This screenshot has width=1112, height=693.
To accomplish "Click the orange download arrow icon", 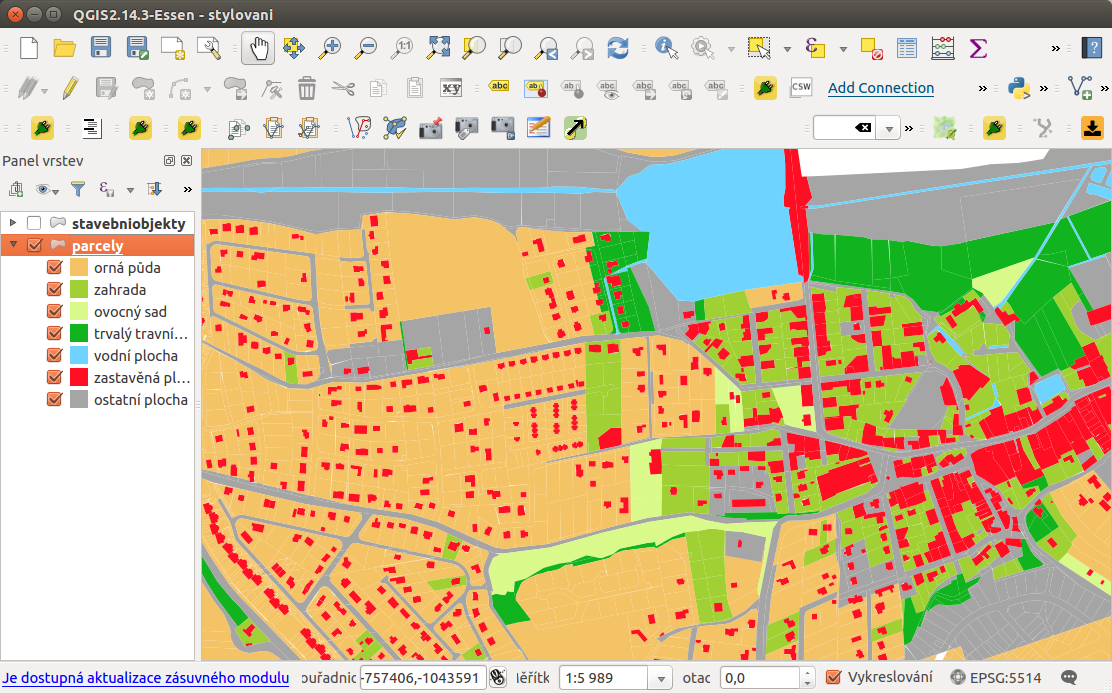I will (1092, 128).
